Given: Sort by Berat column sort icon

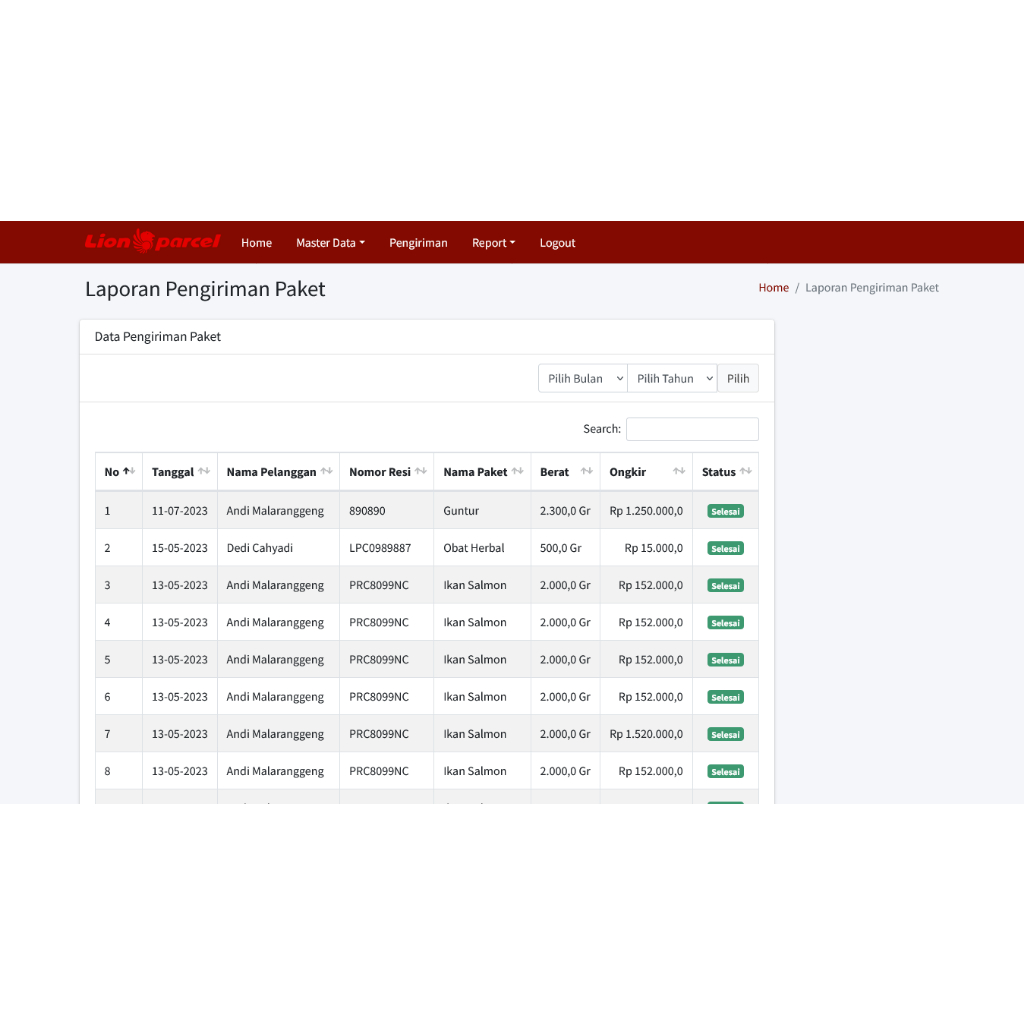Looking at the screenshot, I should 586,472.
